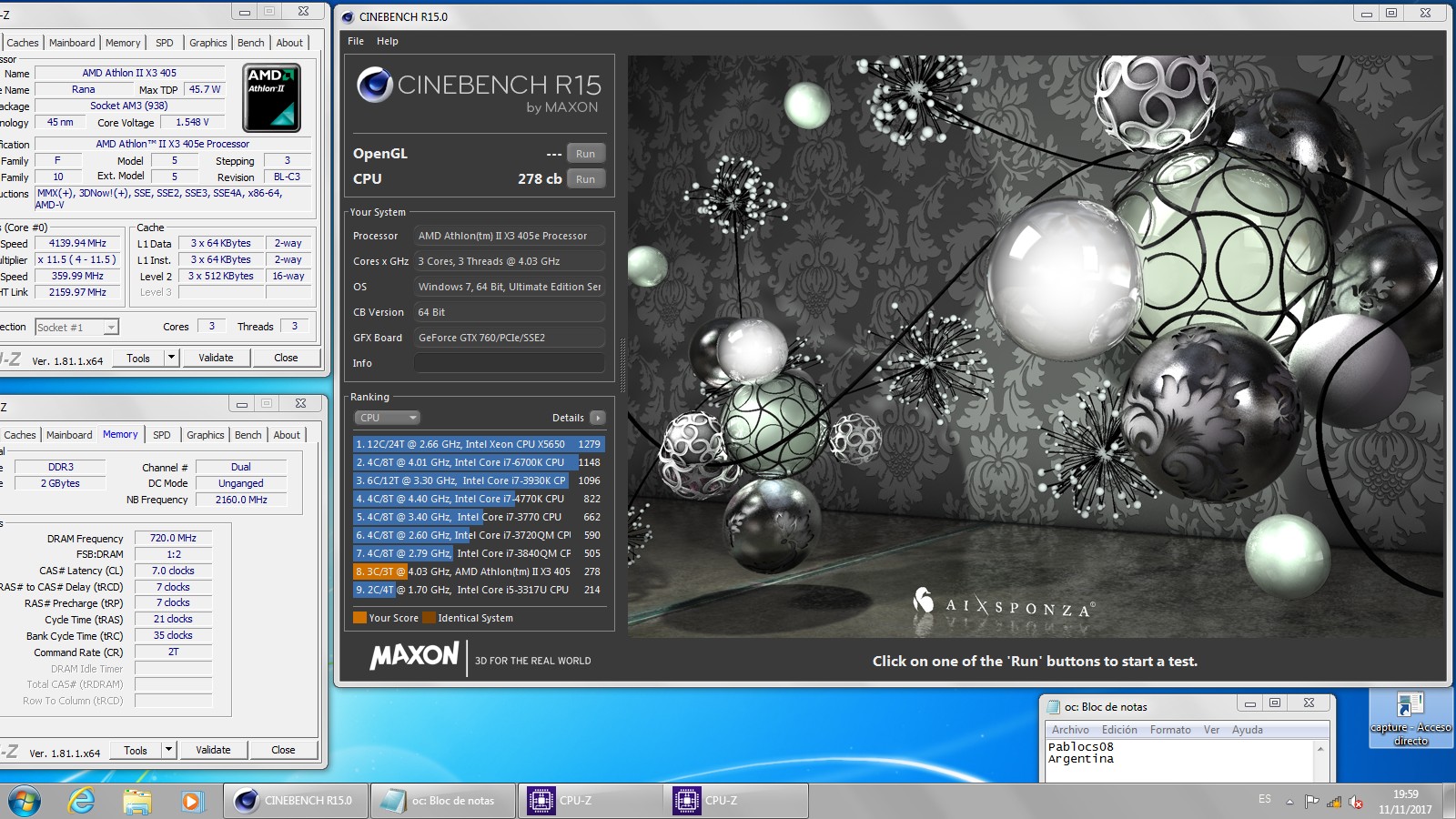Open Tools dropdown arrow in upper CPU-Z

tap(171, 358)
